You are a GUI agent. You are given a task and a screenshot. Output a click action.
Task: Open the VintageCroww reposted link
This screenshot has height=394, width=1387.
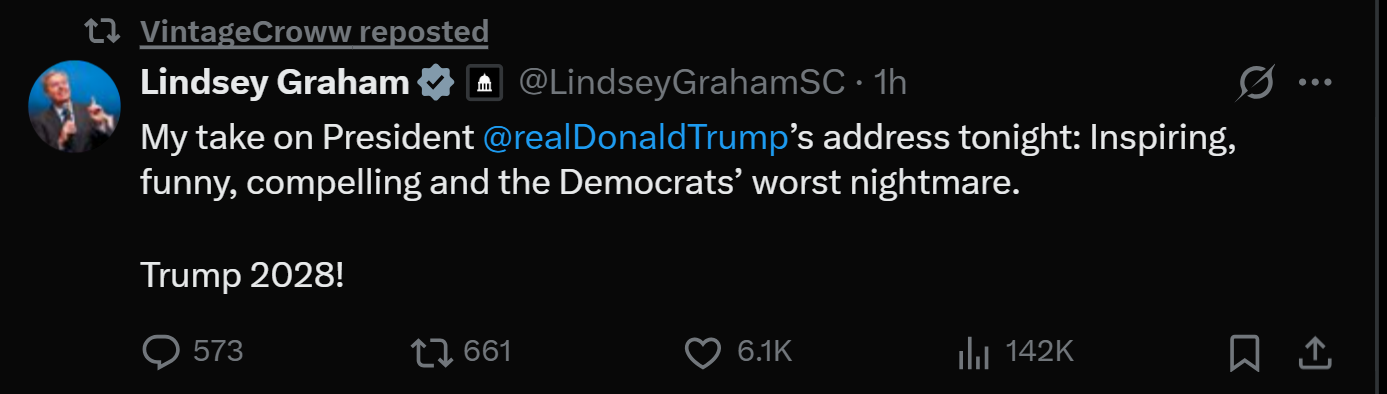tap(314, 33)
